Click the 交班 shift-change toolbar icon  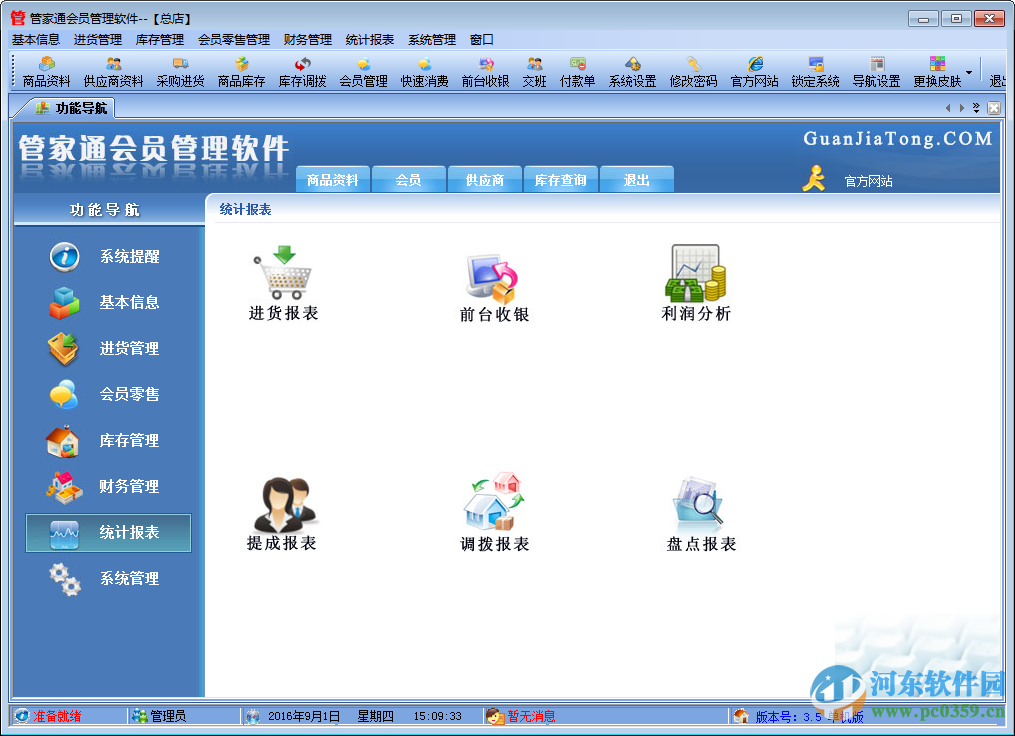[x=535, y=72]
